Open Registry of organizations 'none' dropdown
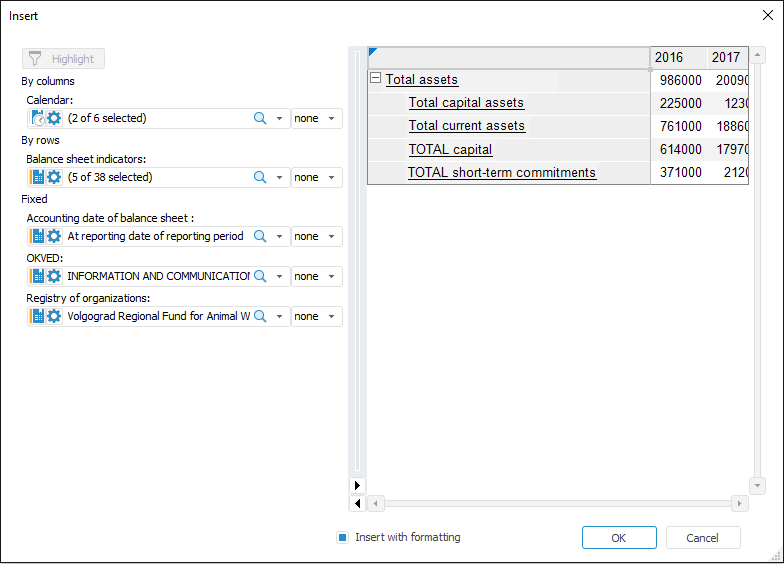 317,316
